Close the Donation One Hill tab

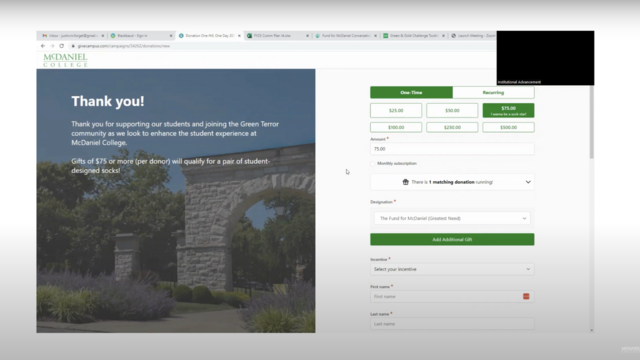click(x=239, y=36)
